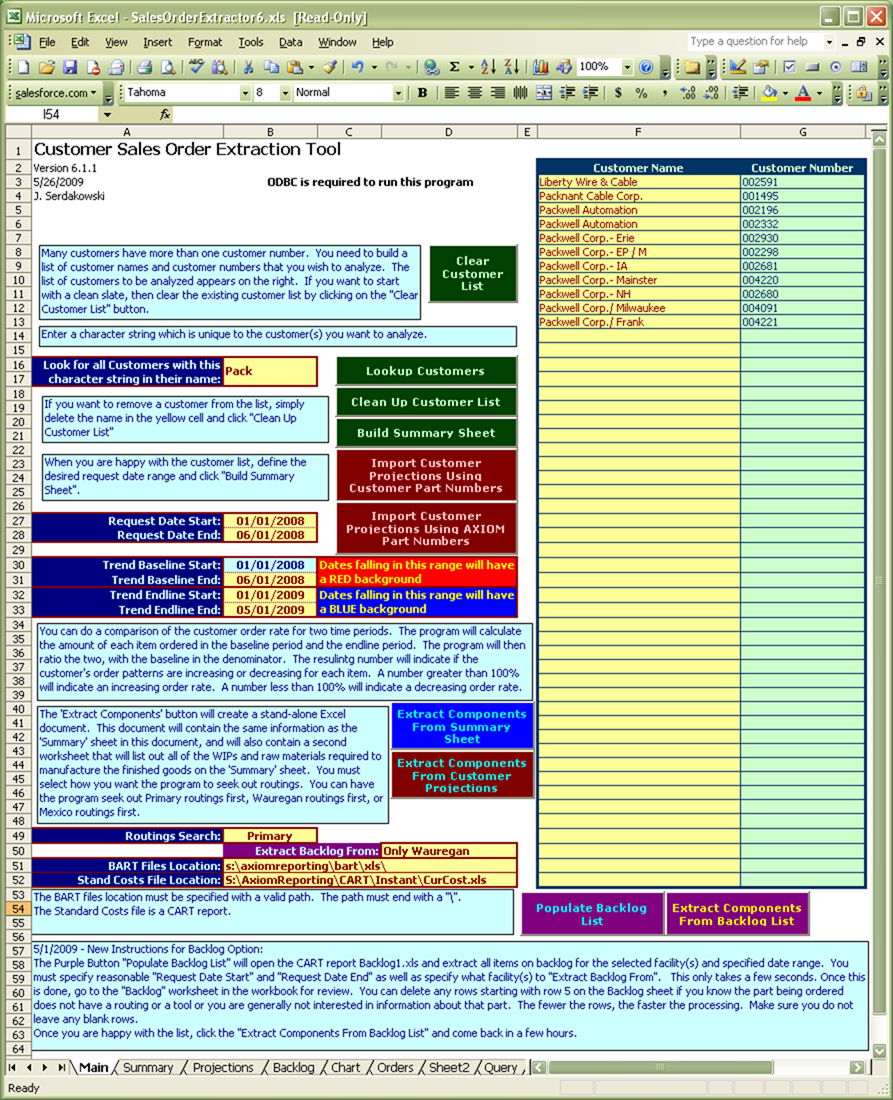Toggle Design Mode icon in Control Toolbox
This screenshot has height=1100, width=893.
[737, 67]
